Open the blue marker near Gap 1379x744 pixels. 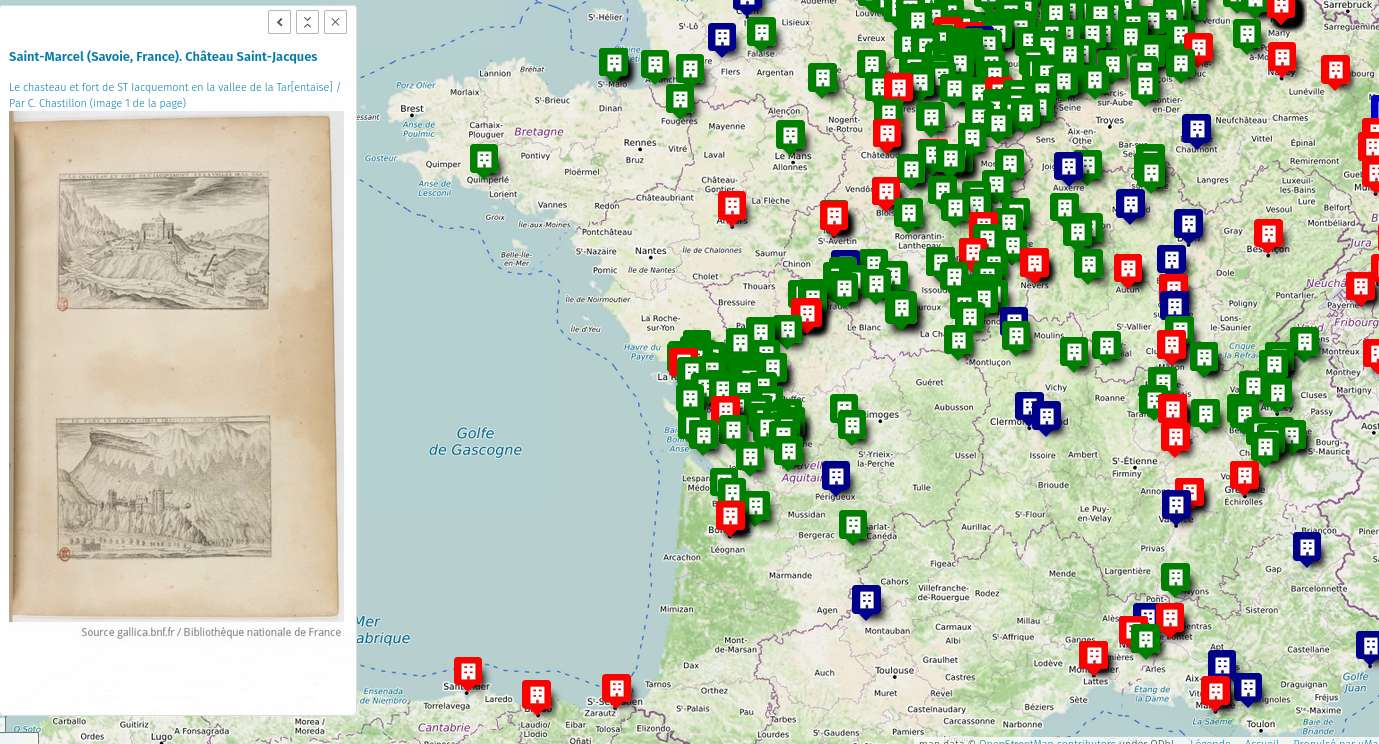point(1306,546)
